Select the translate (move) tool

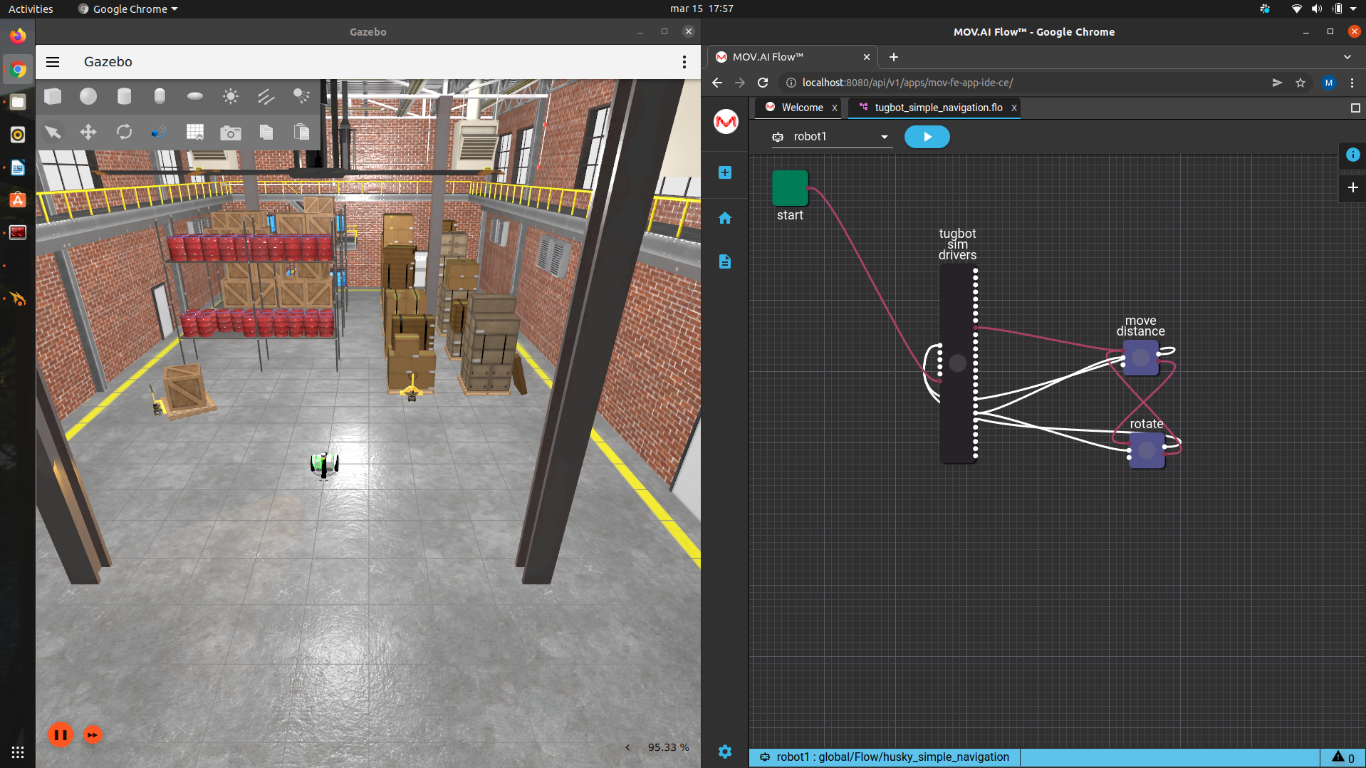pos(88,132)
